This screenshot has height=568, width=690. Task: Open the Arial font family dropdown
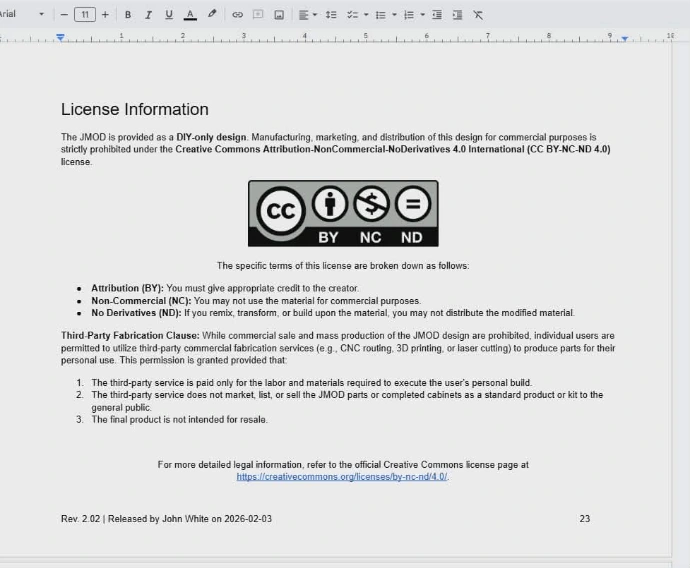point(20,15)
